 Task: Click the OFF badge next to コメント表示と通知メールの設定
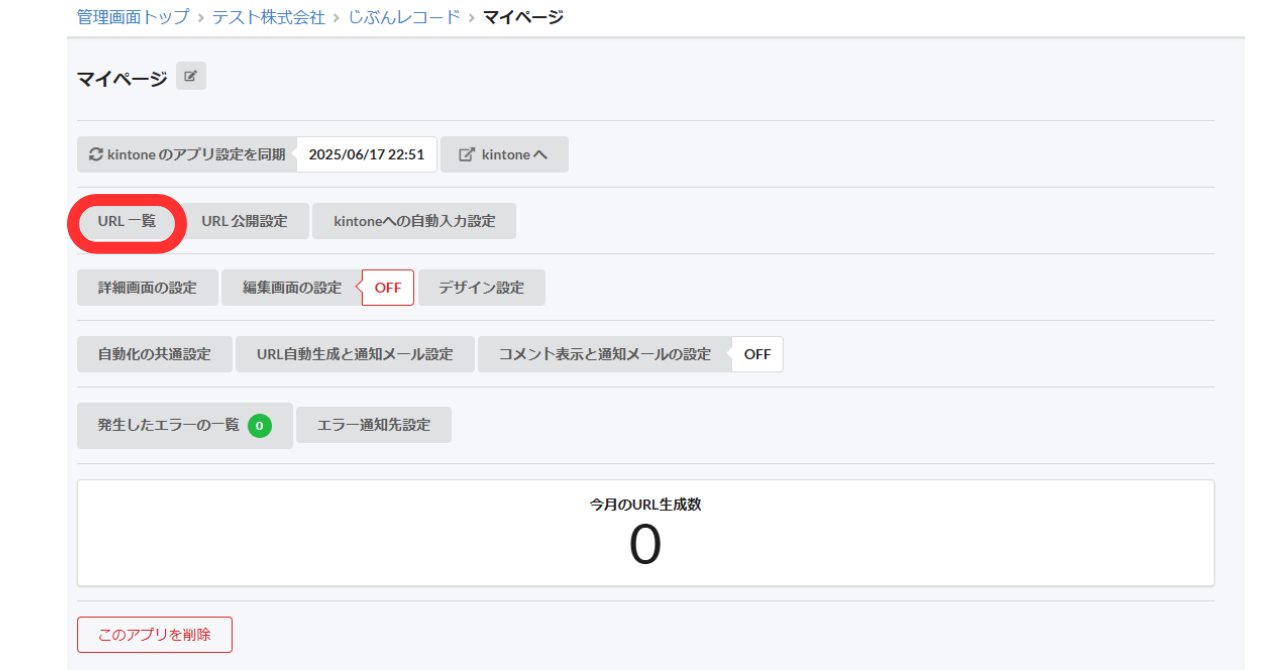pyautogui.click(x=757, y=354)
